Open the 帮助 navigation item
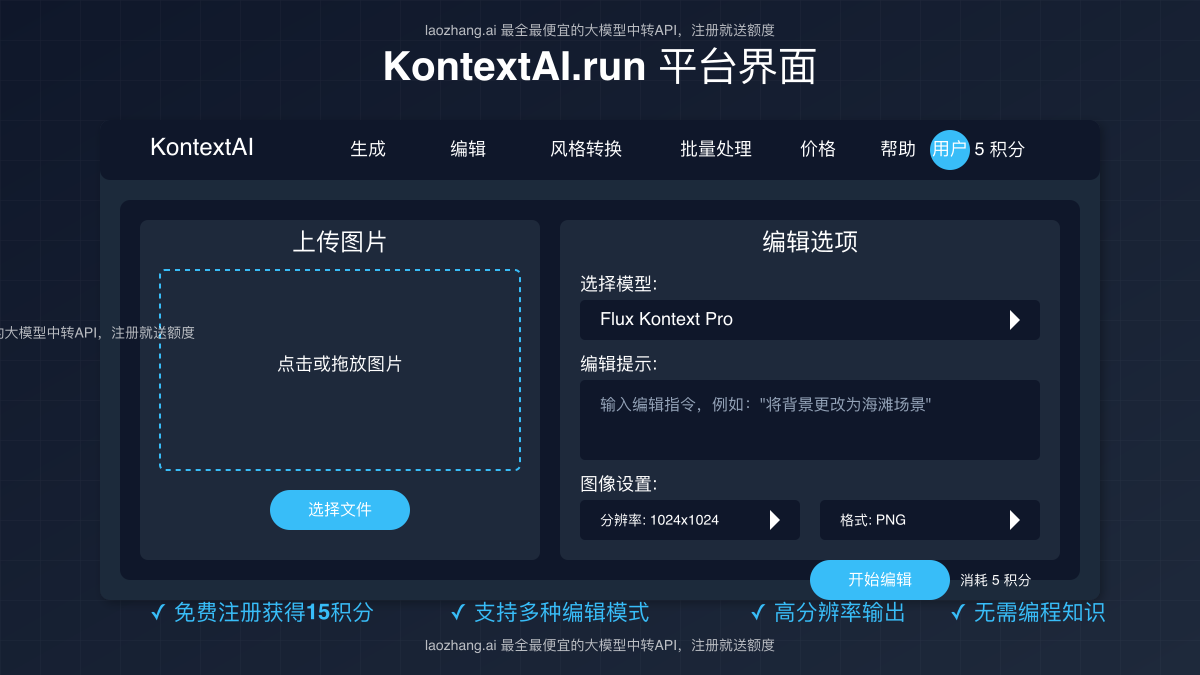 [898, 149]
